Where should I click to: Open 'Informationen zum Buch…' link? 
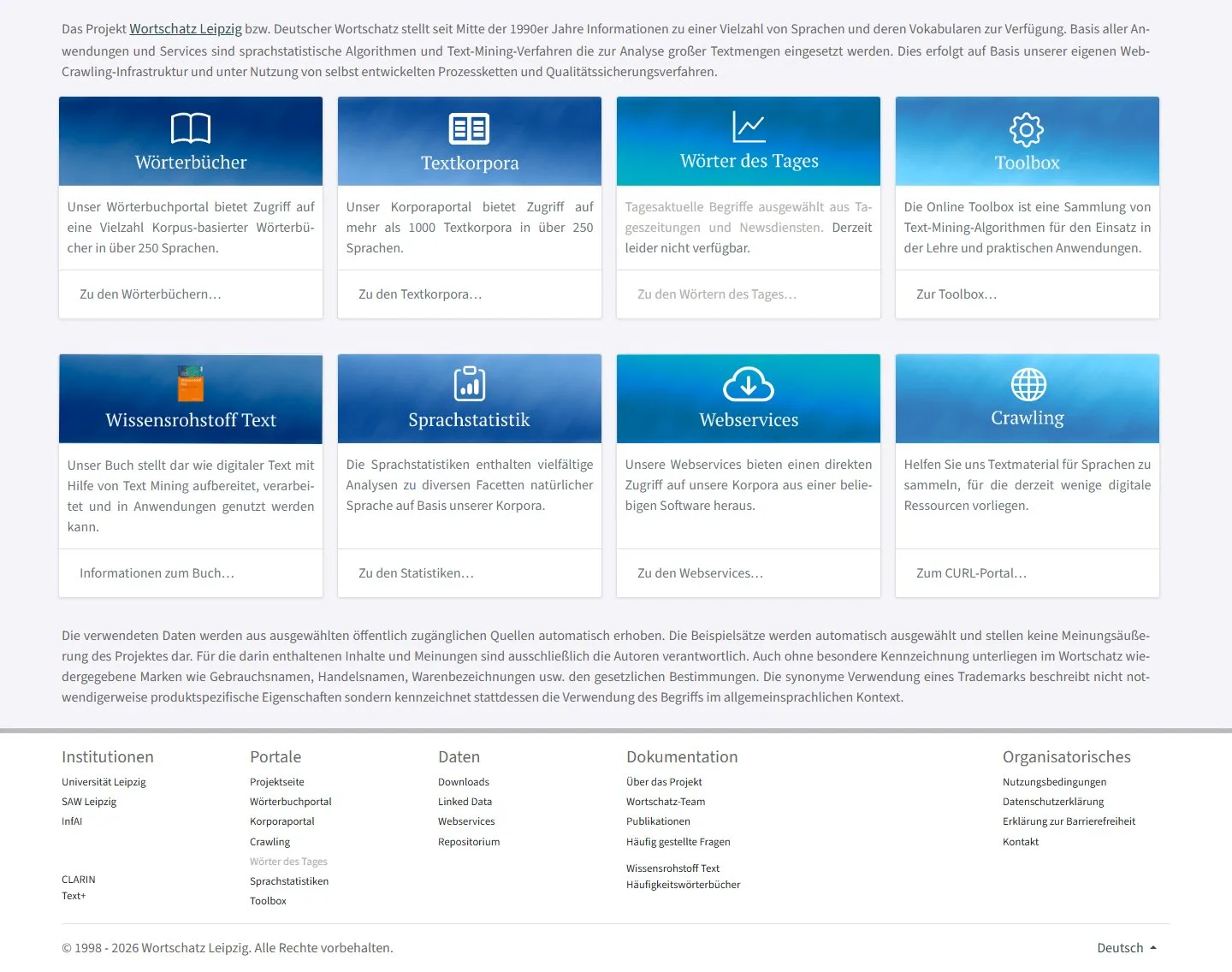tap(157, 573)
